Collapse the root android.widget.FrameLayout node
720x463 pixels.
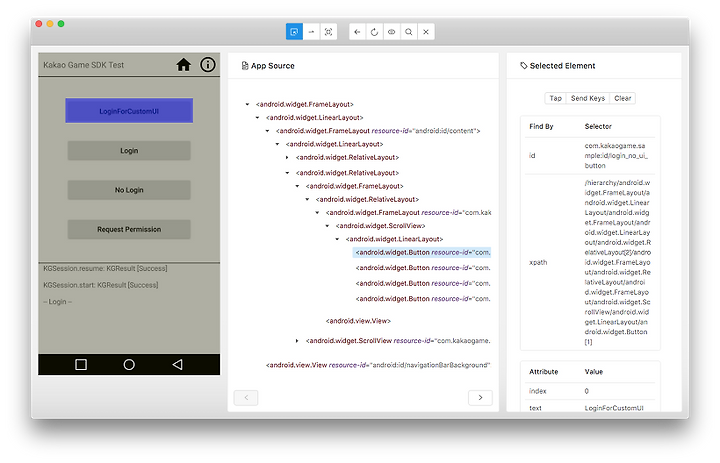coord(248,104)
